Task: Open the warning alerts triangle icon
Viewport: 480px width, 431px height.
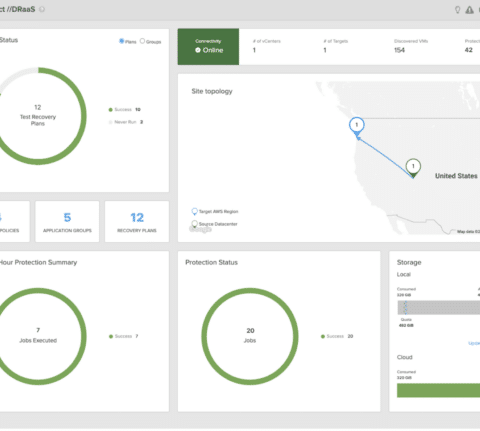Action: tap(469, 10)
